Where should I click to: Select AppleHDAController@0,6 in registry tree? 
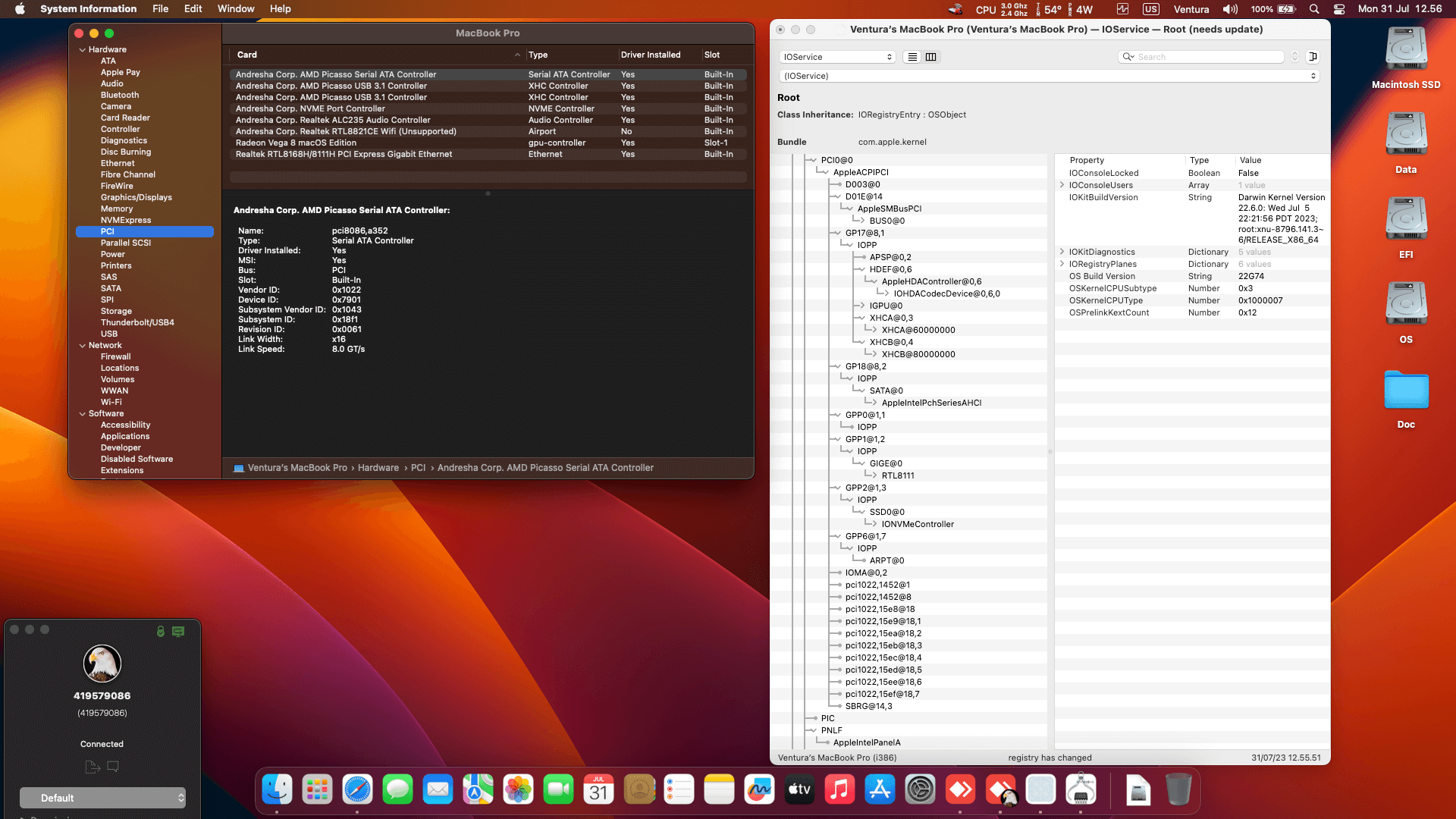pos(931,281)
